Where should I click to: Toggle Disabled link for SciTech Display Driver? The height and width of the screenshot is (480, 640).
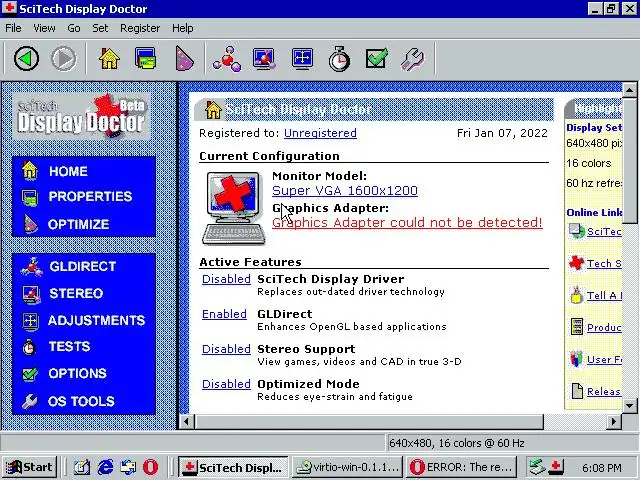(x=226, y=279)
